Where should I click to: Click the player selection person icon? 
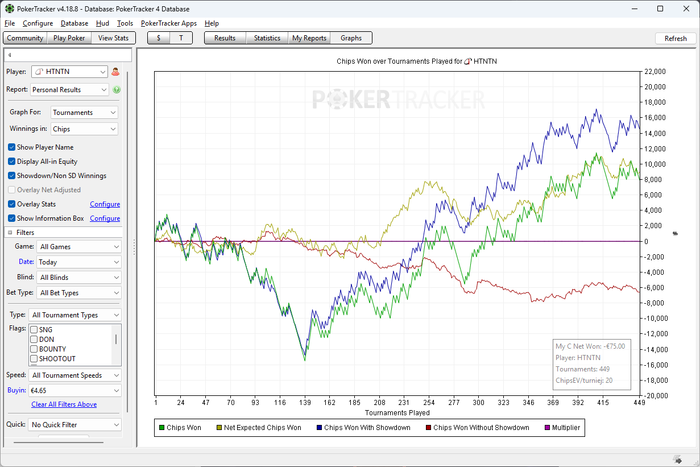click(115, 71)
